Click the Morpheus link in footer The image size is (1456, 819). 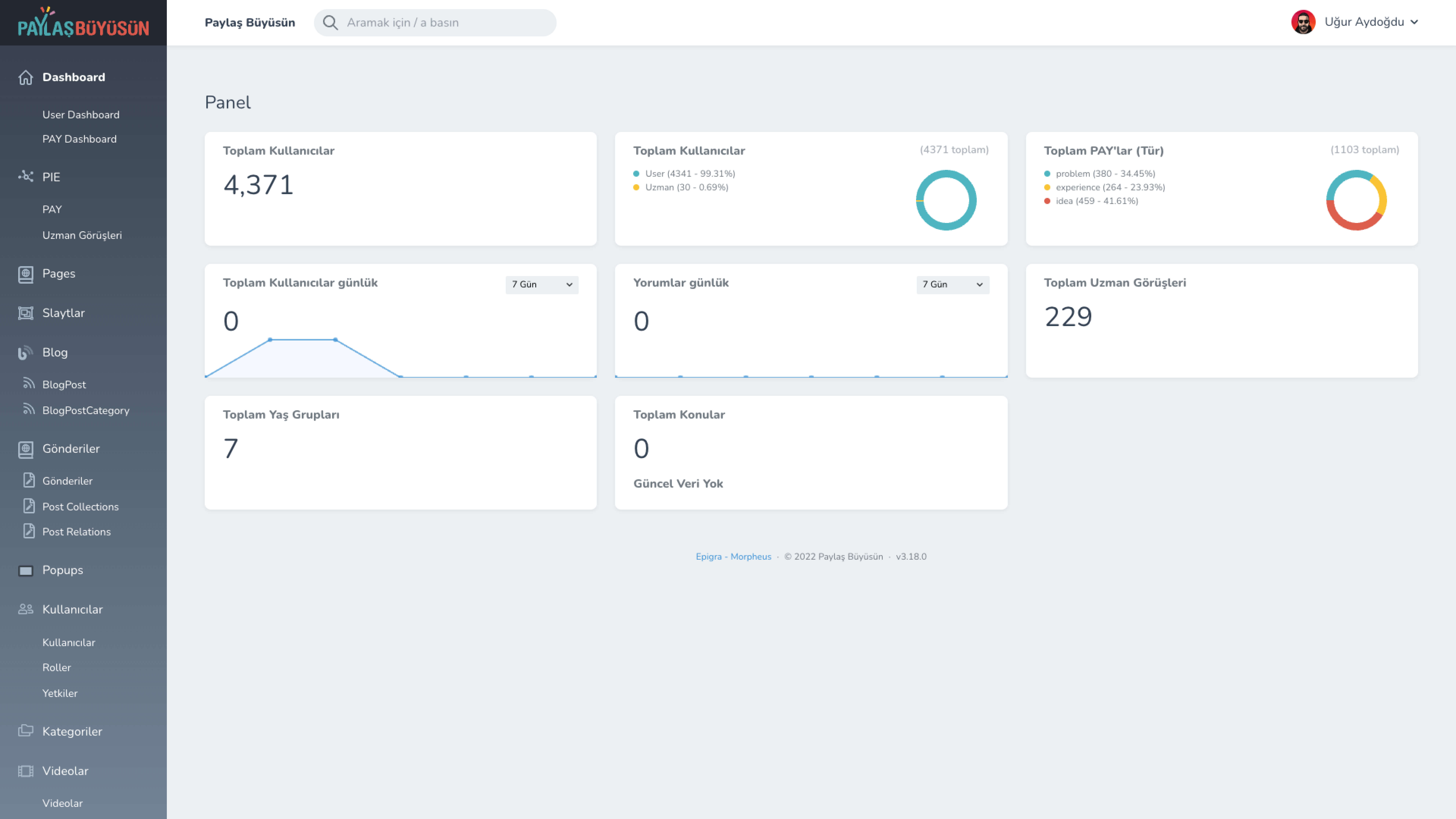pos(750,556)
